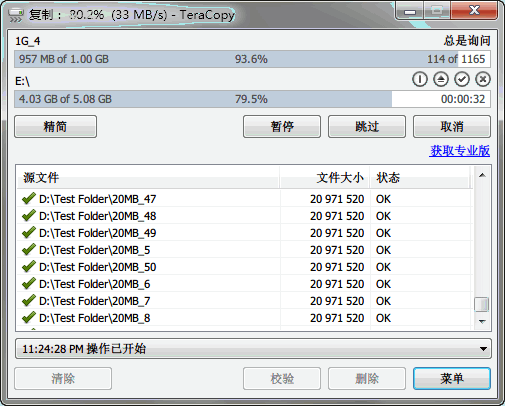The image size is (505, 406).
Task: Select row D:\Test Folder\20MB_5
Action: [245, 250]
